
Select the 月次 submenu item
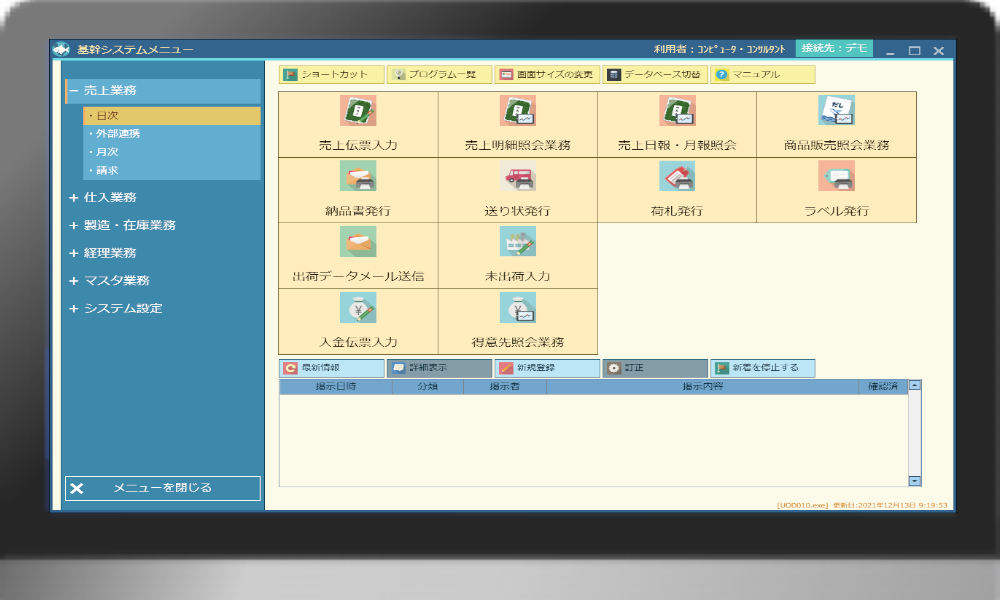(105, 152)
